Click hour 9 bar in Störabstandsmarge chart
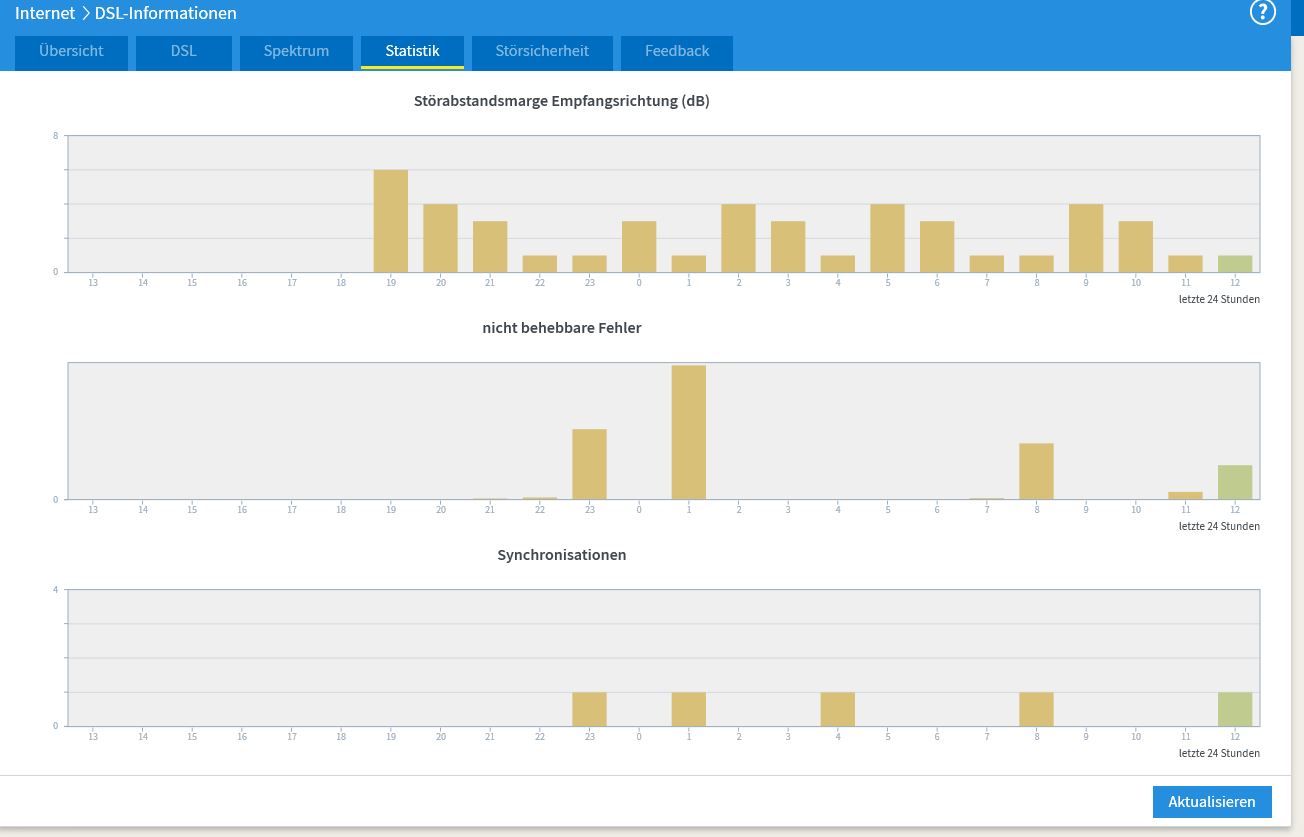The height and width of the screenshot is (837, 1304). click(1086, 238)
